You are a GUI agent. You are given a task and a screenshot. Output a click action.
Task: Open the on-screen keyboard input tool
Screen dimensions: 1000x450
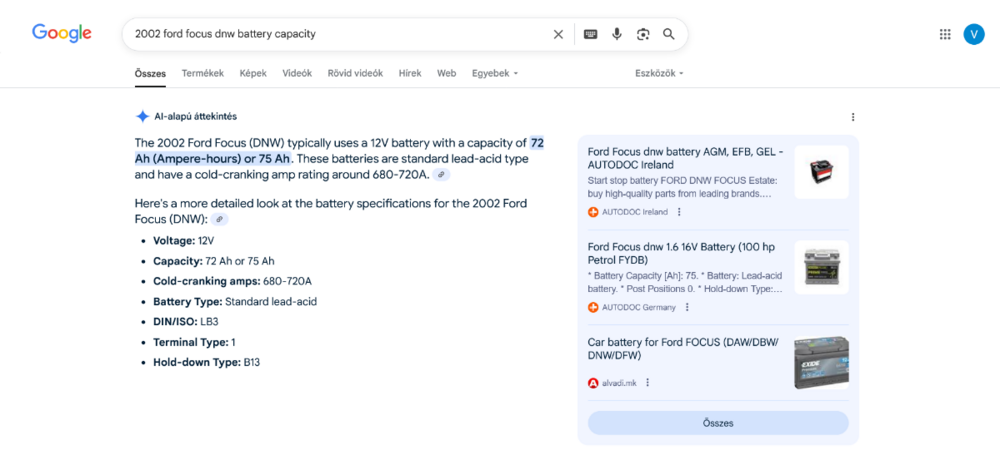[x=591, y=34]
